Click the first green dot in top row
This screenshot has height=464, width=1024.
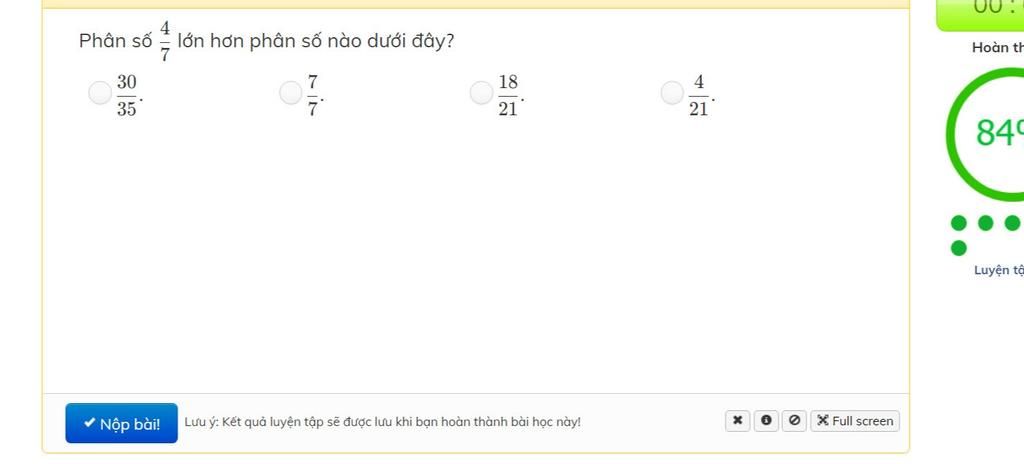point(958,224)
